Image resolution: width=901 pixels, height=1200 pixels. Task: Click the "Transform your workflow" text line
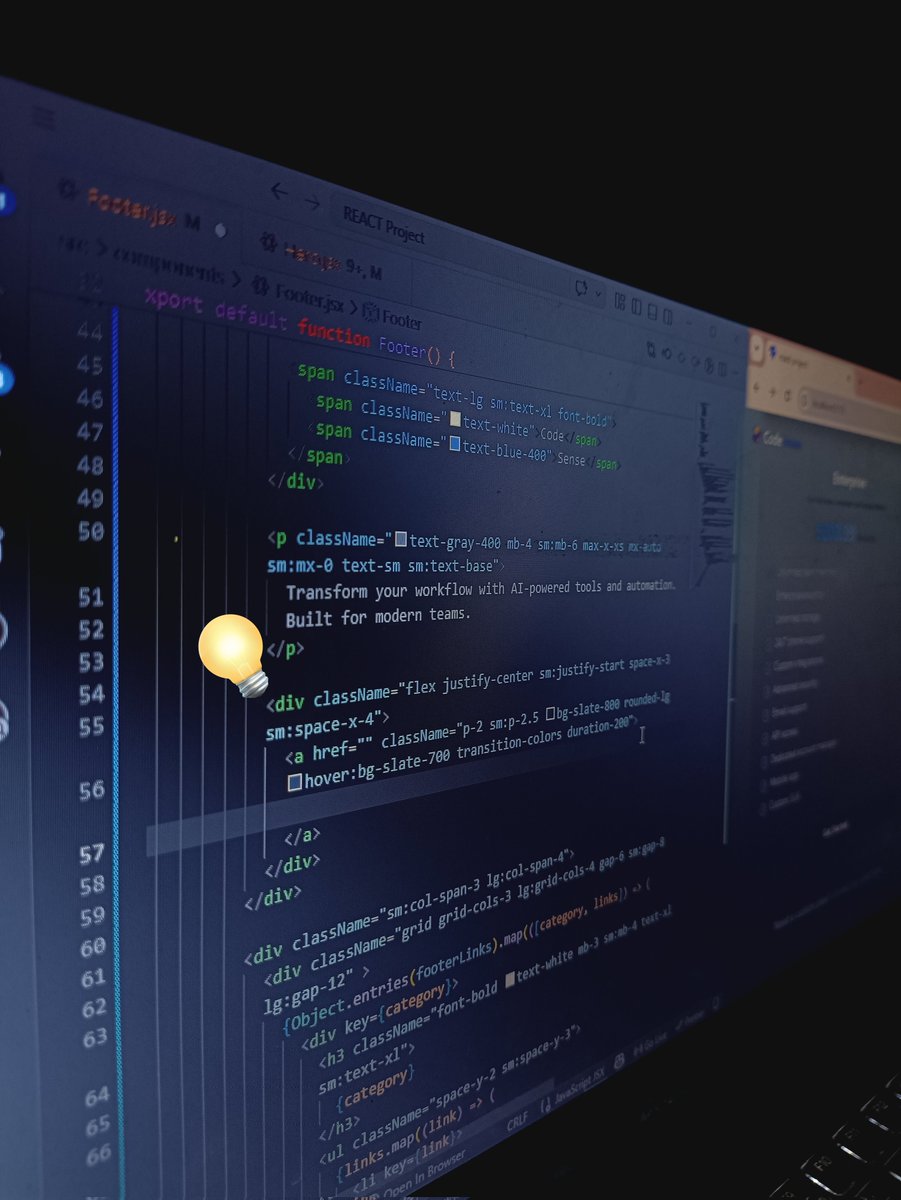click(x=481, y=589)
